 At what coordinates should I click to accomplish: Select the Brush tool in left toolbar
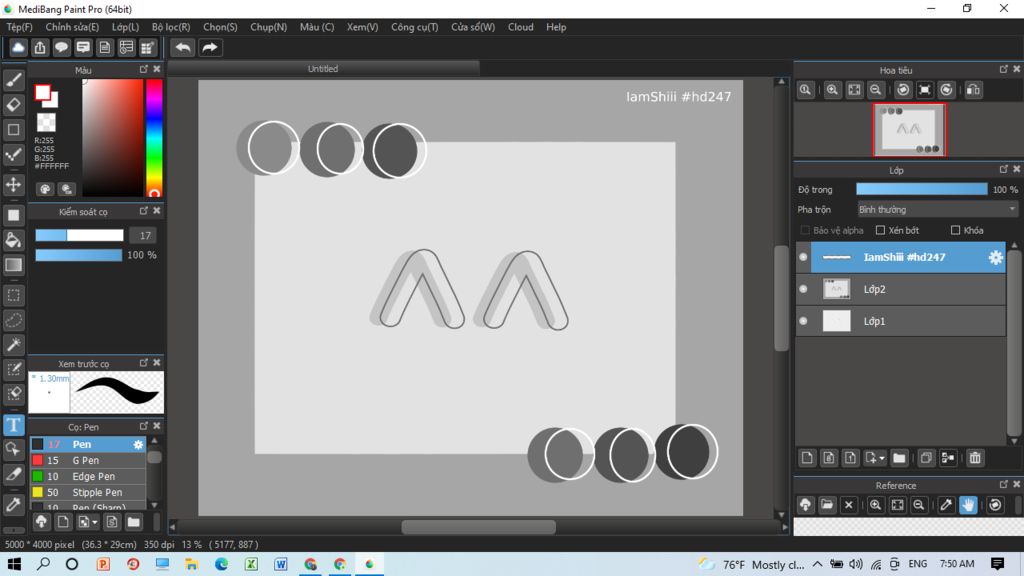[x=14, y=80]
